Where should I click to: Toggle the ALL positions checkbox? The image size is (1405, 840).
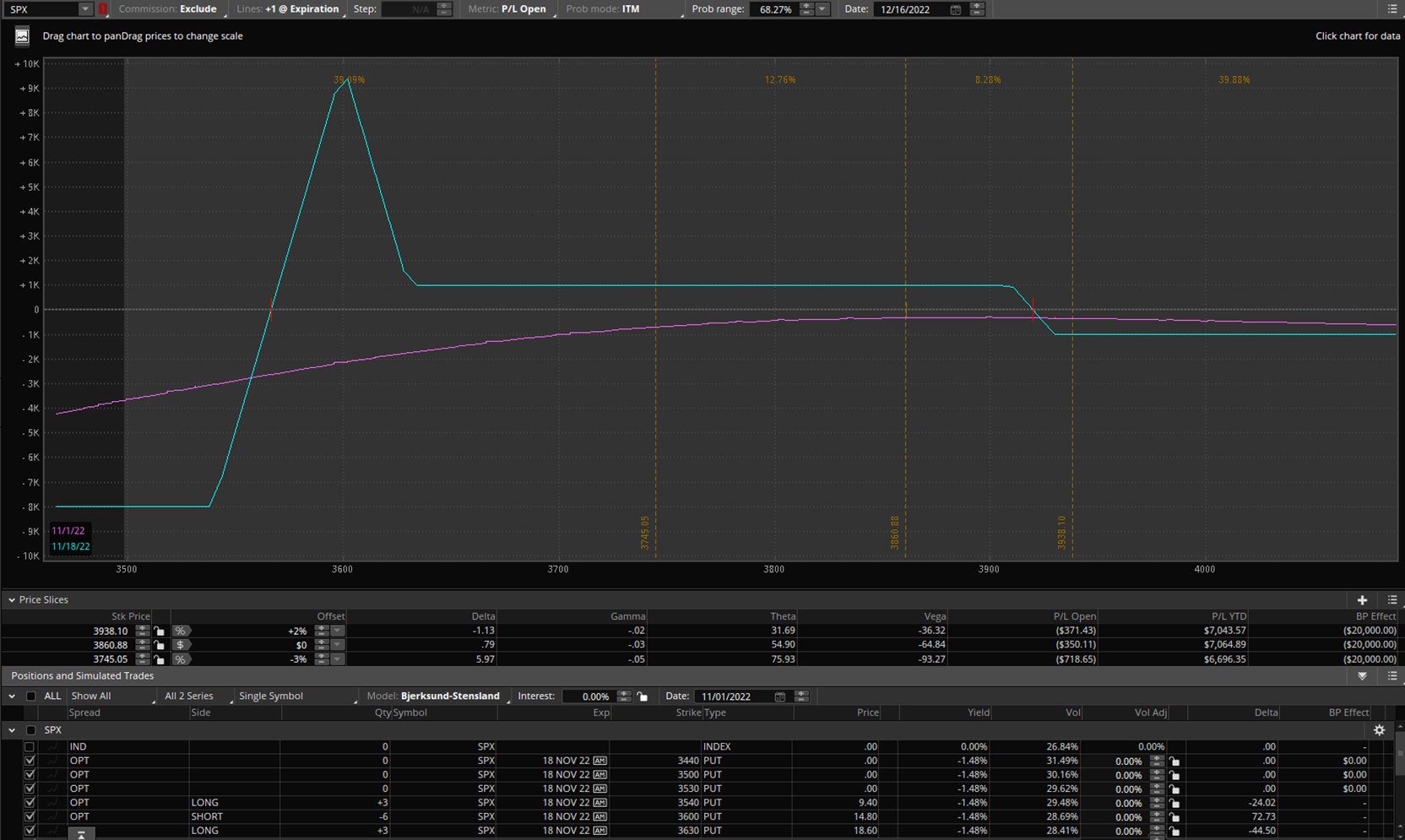(x=31, y=696)
